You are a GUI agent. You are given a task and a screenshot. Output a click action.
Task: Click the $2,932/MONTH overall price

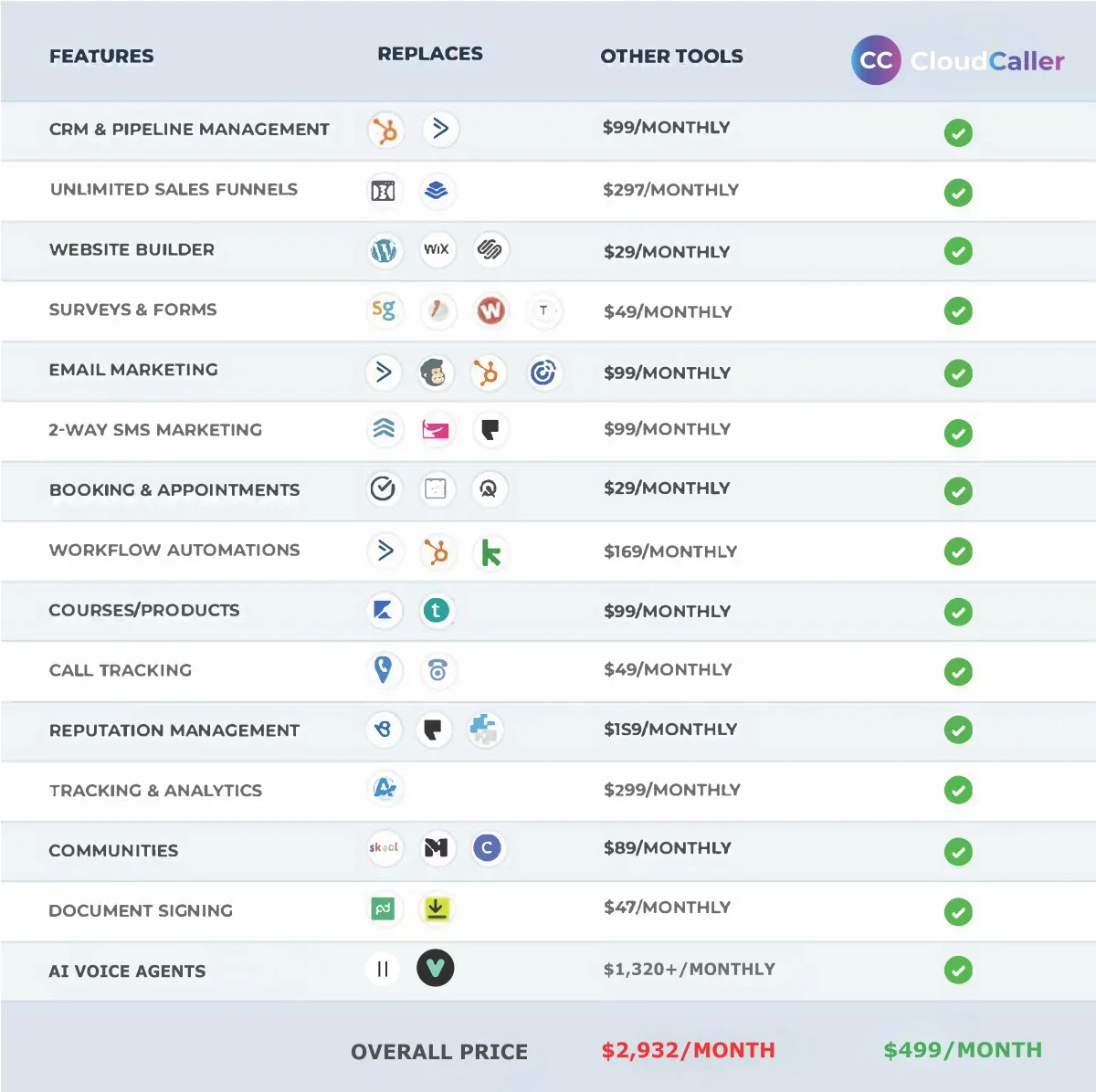688,1050
